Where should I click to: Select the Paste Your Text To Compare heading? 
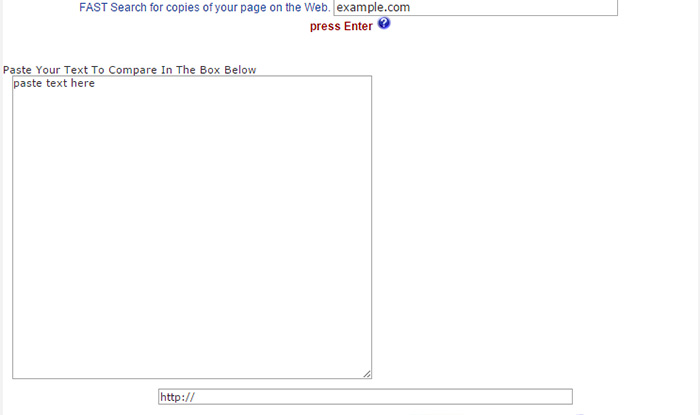[x=129, y=70]
